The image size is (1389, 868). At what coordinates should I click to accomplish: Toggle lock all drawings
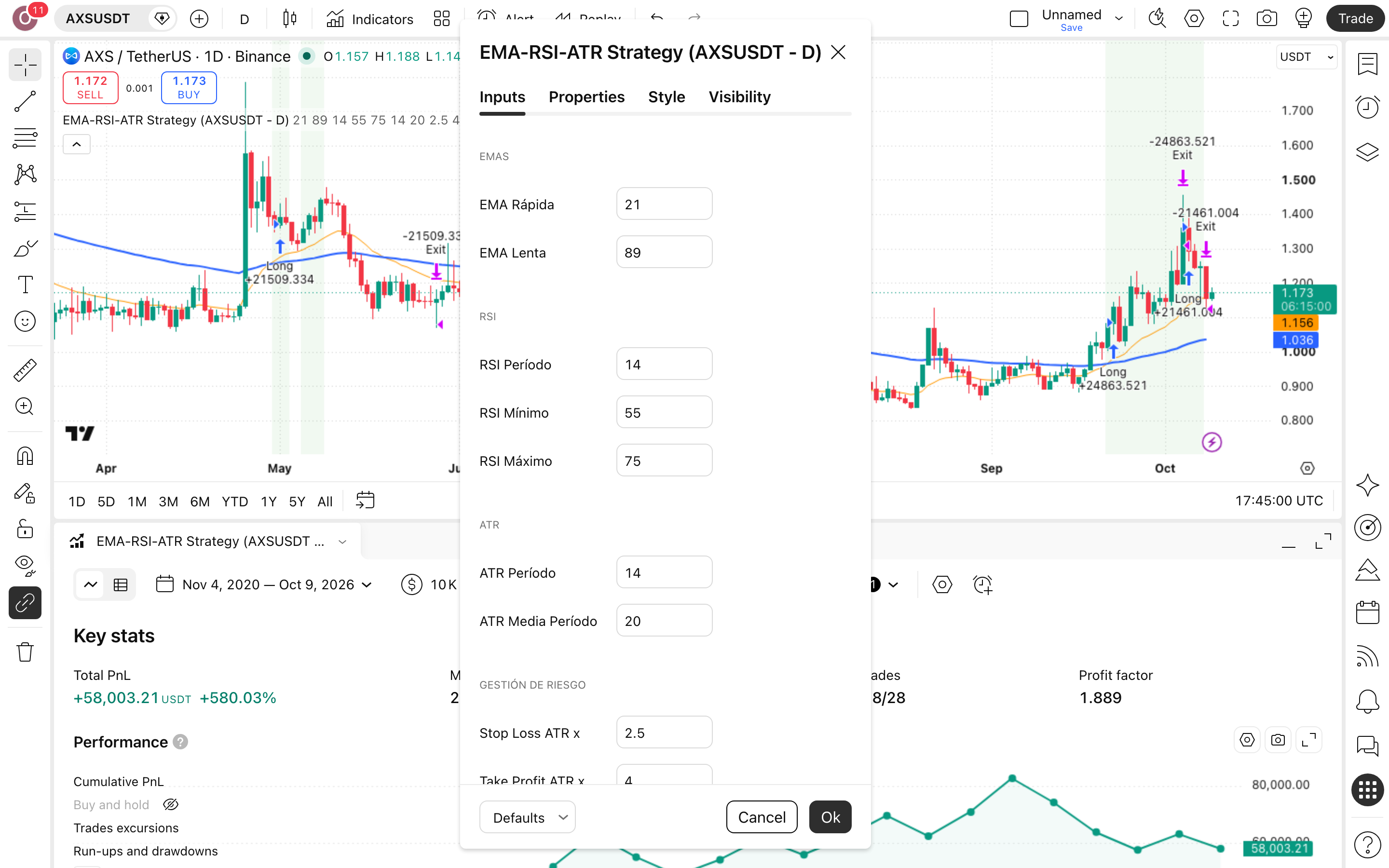(25, 529)
